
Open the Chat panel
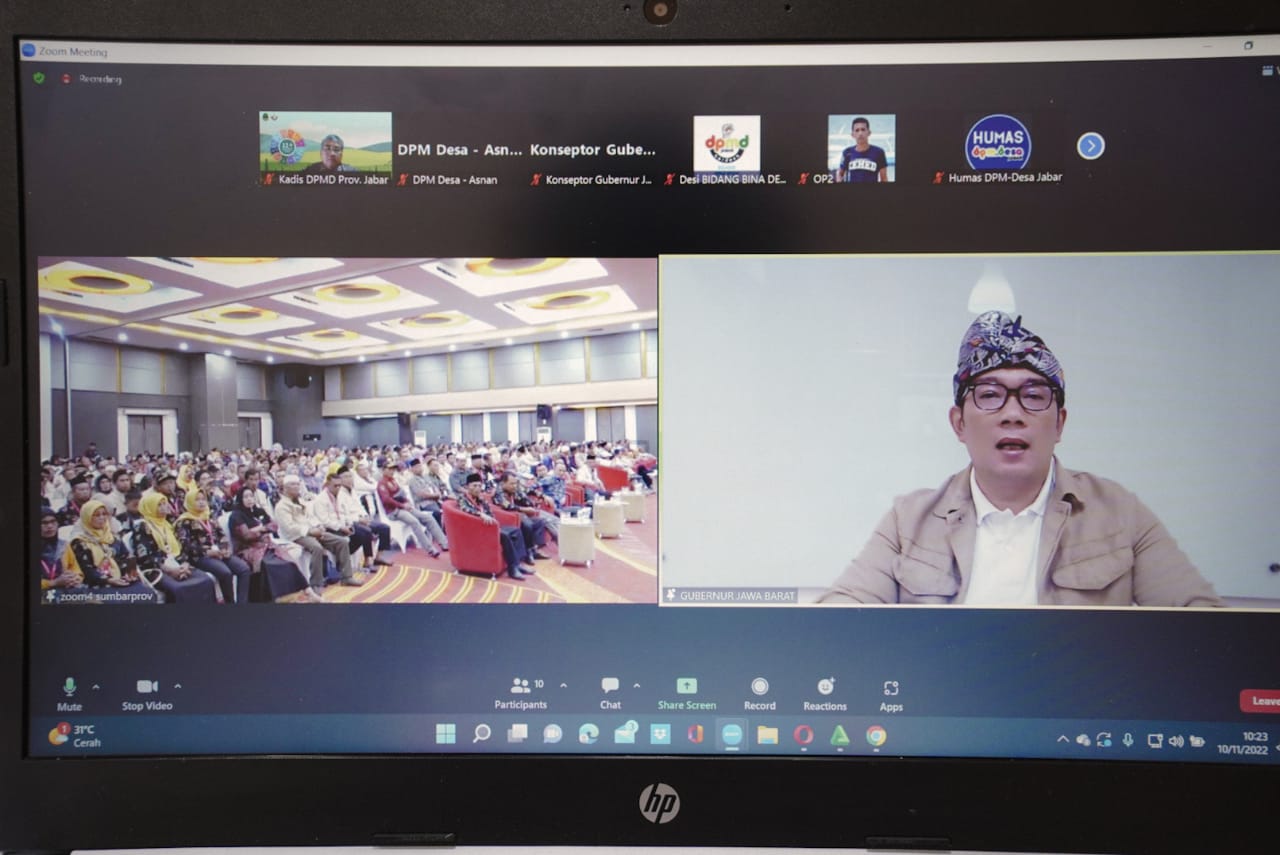tap(610, 693)
